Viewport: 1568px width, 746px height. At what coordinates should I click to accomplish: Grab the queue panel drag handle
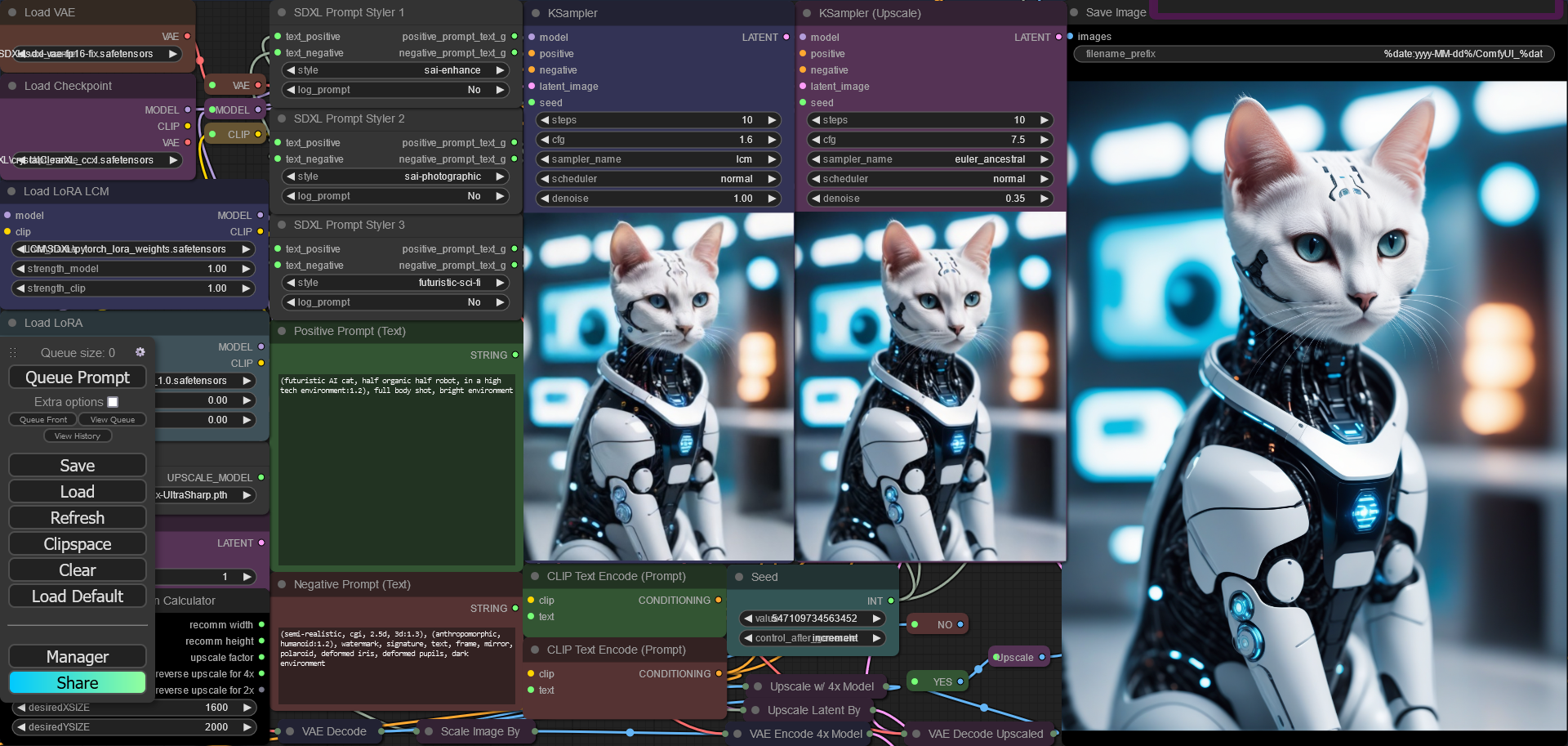click(x=12, y=353)
